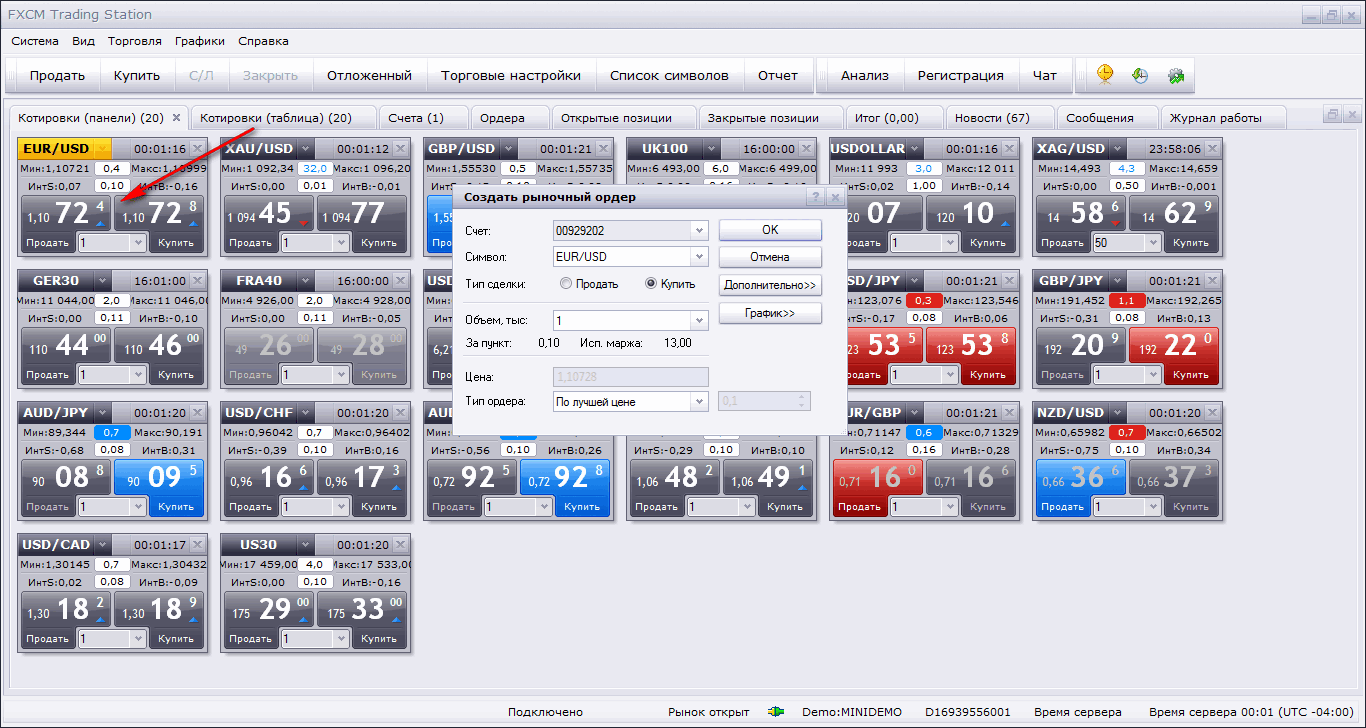Image resolution: width=1366 pixels, height=728 pixels.
Task: Click the Рынок открыт status bar text
Action: click(x=708, y=712)
